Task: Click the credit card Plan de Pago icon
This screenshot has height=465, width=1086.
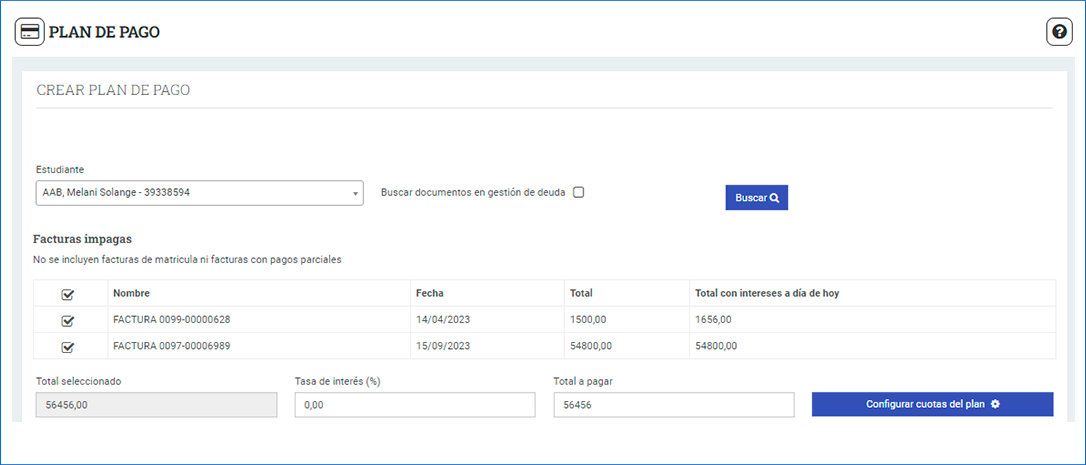Action: click(x=29, y=32)
